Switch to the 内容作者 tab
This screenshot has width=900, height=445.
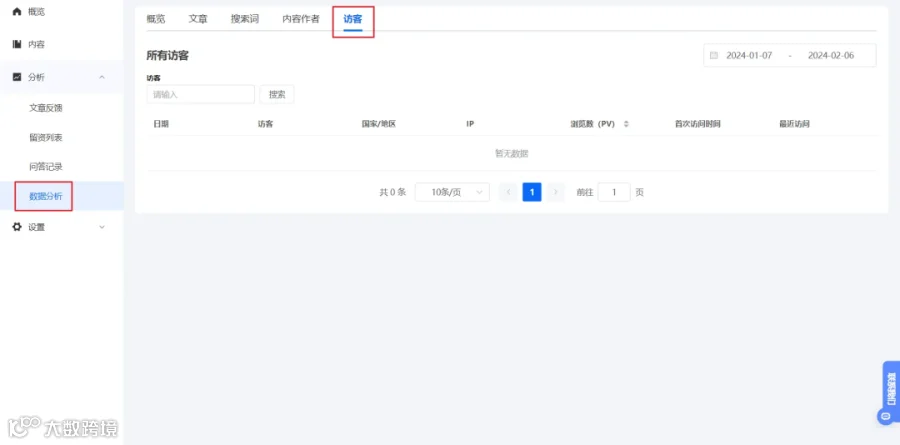point(301,18)
